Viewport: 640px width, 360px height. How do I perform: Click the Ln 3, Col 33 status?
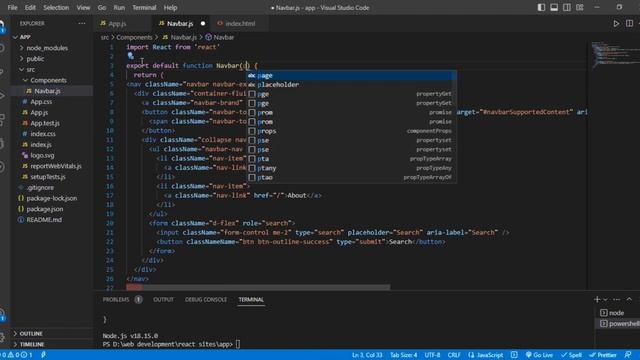pos(367,355)
